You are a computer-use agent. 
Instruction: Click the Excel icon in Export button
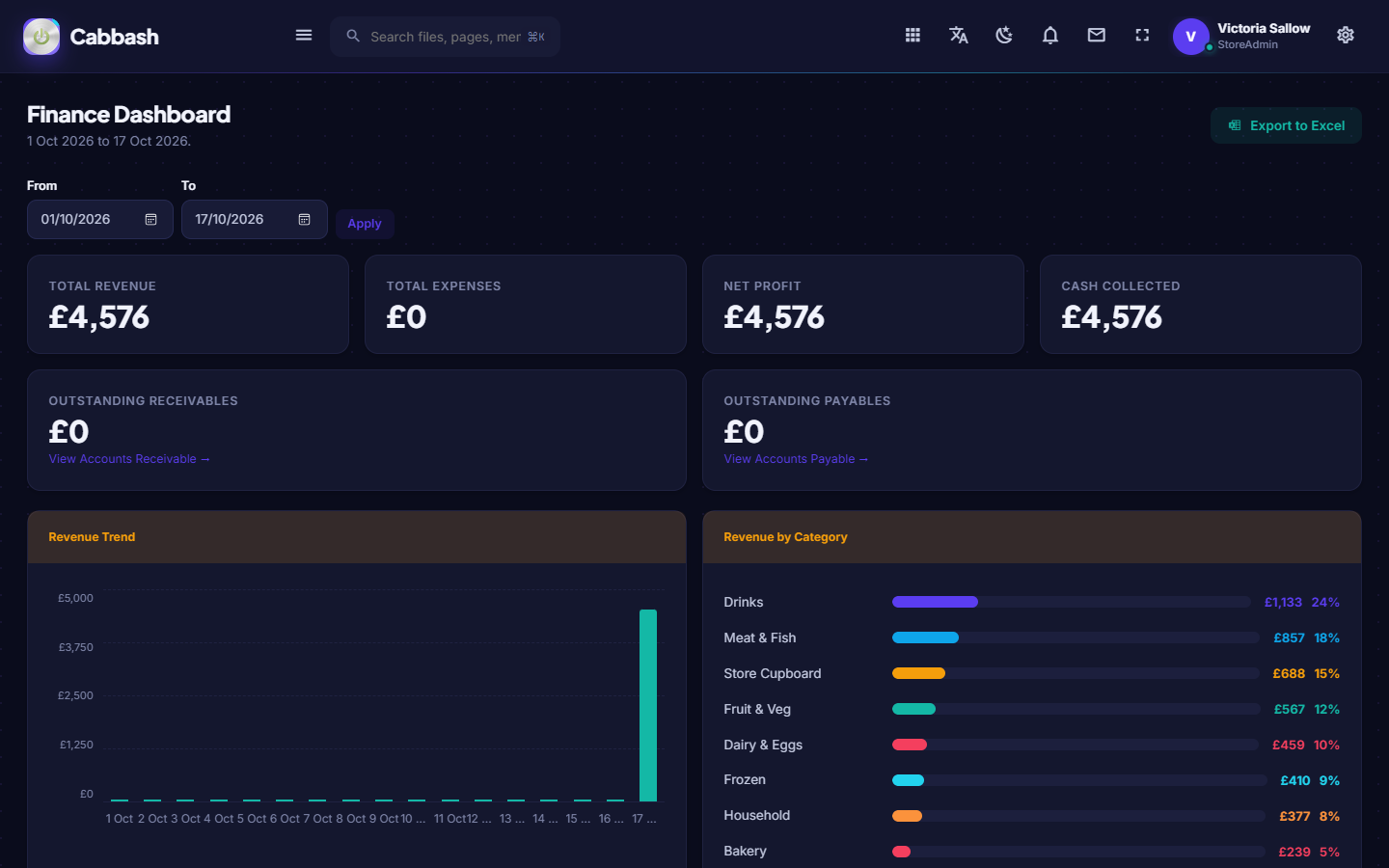tap(1235, 125)
